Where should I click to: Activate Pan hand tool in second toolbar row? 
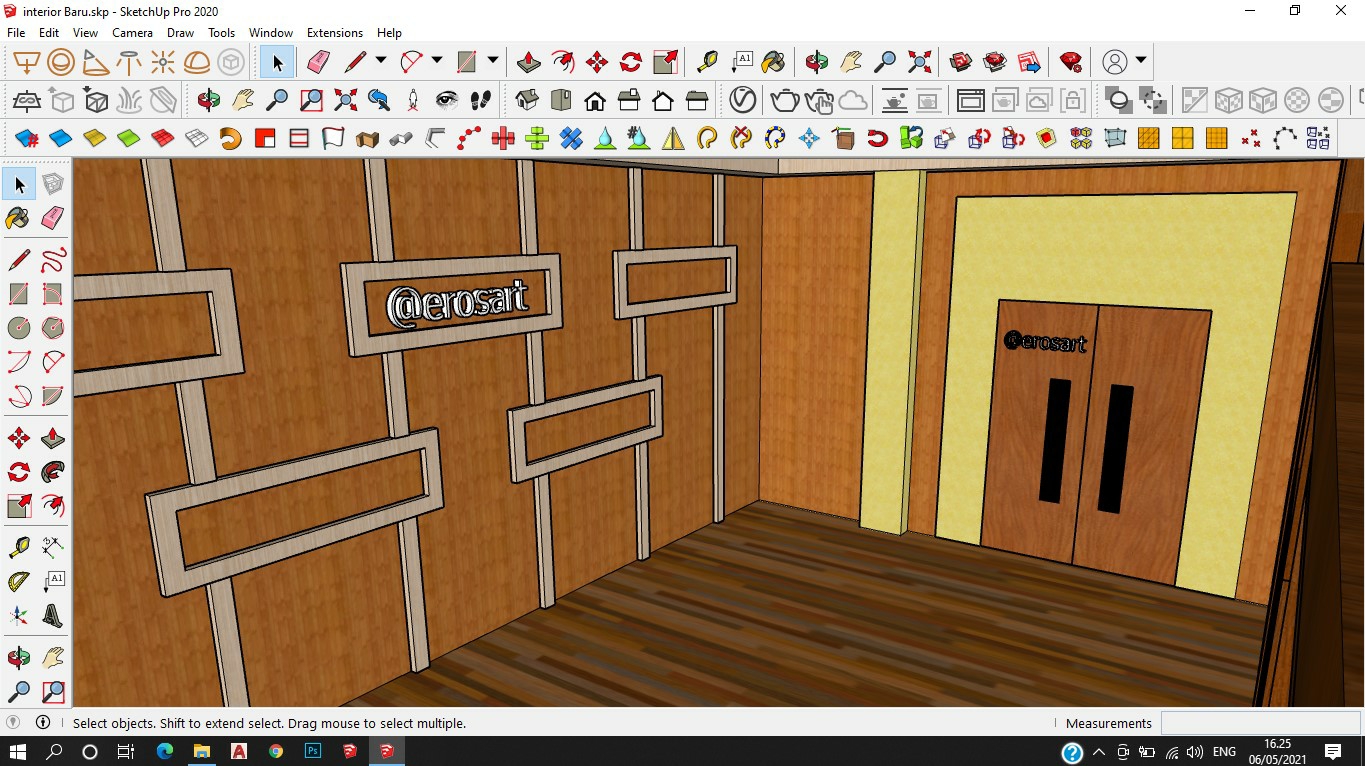pyautogui.click(x=243, y=100)
